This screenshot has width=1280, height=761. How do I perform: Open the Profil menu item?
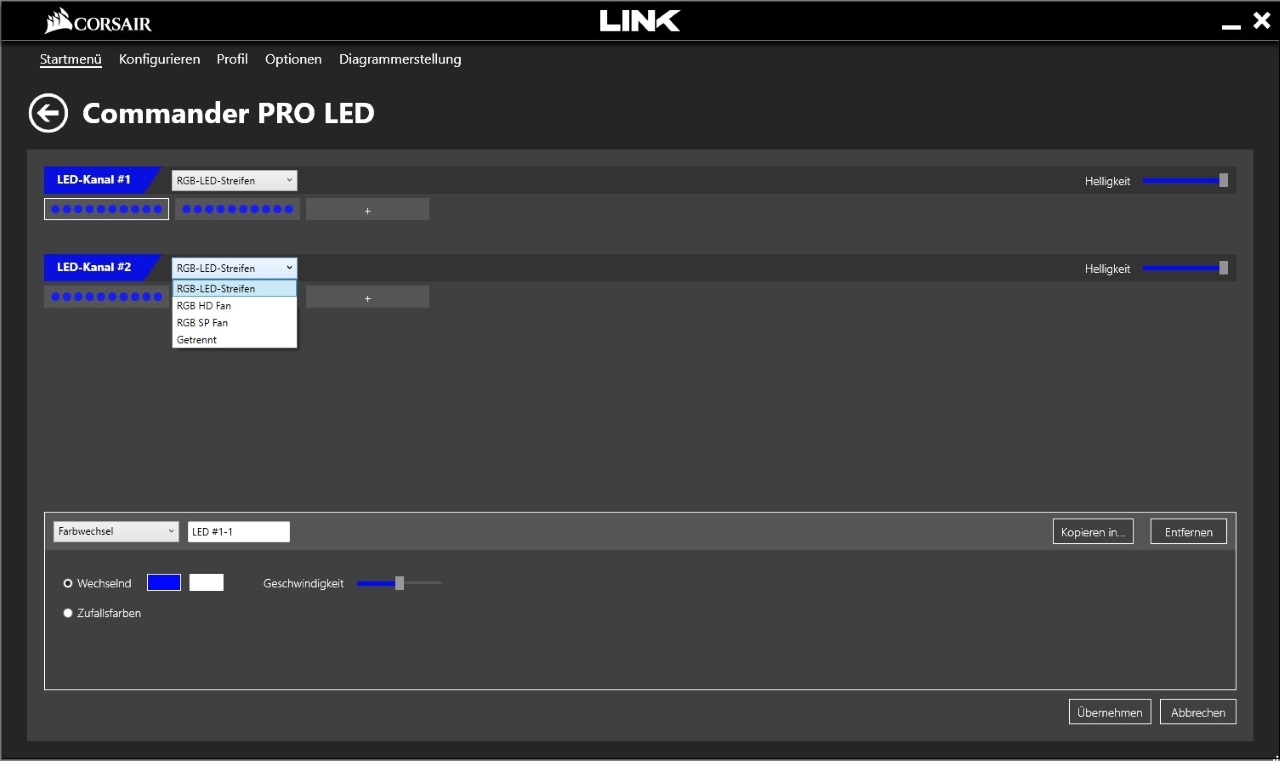[232, 59]
